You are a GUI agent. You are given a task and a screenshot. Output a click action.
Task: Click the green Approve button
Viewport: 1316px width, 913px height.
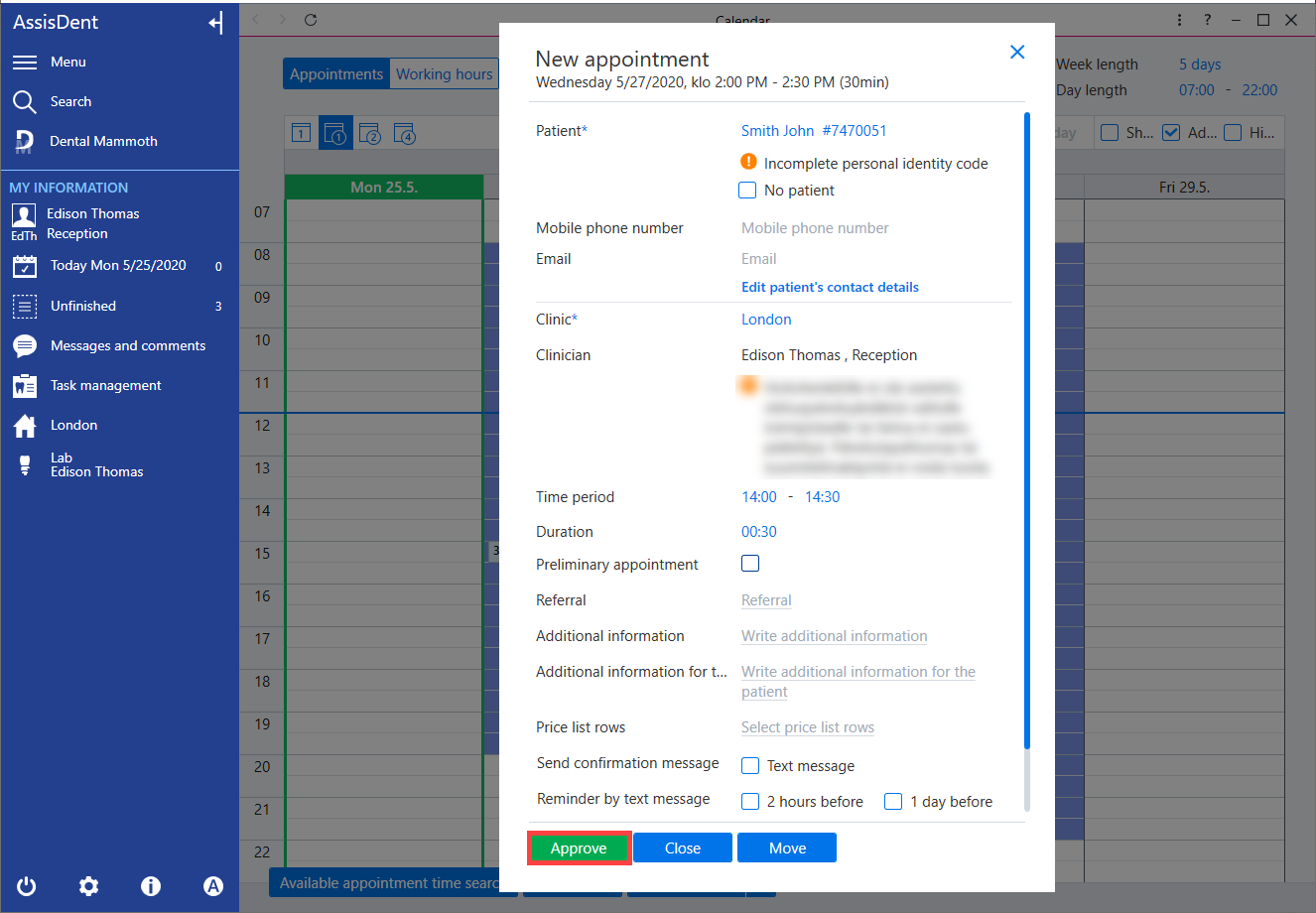[579, 848]
